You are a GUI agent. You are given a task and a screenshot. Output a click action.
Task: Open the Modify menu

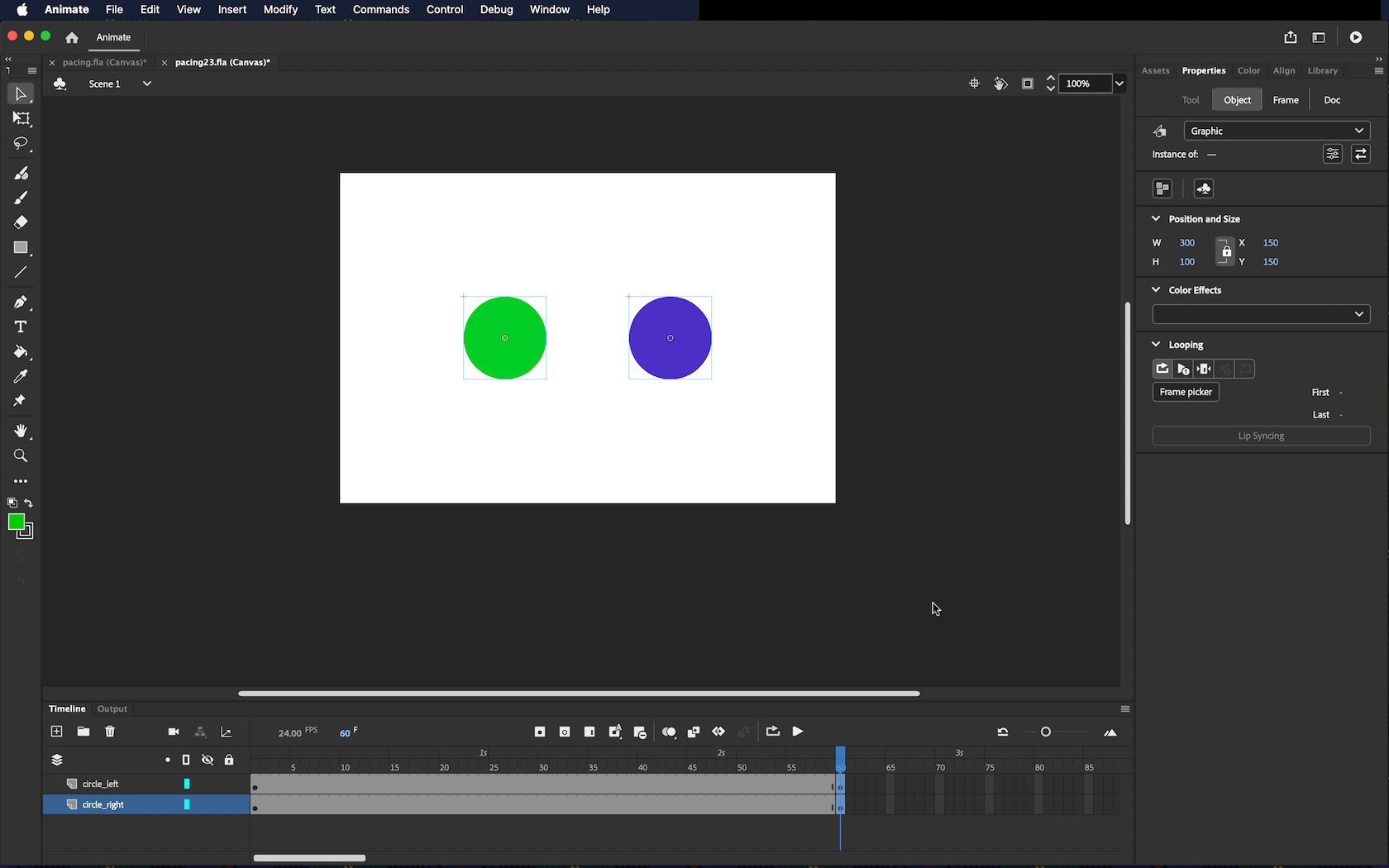[x=280, y=10]
